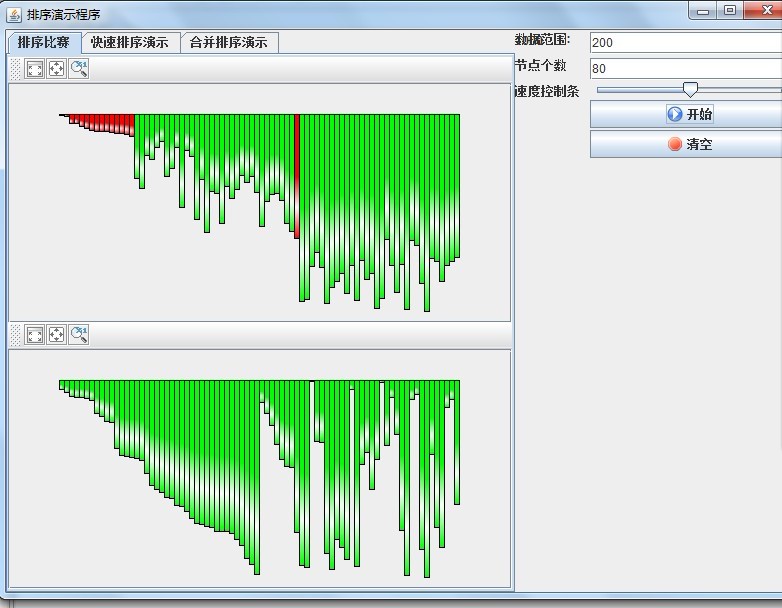The image size is (782, 608).
Task: Click the 速度控制条 label
Action: point(547,91)
